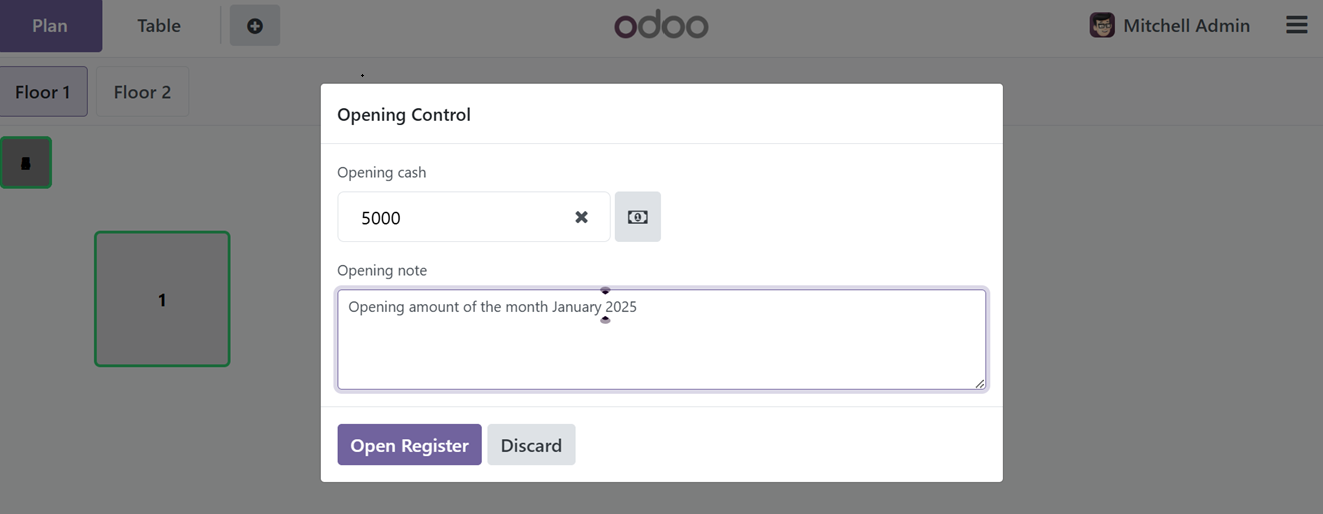Grab the opening note resize handle
This screenshot has width=1323, height=514.
[x=979, y=383]
